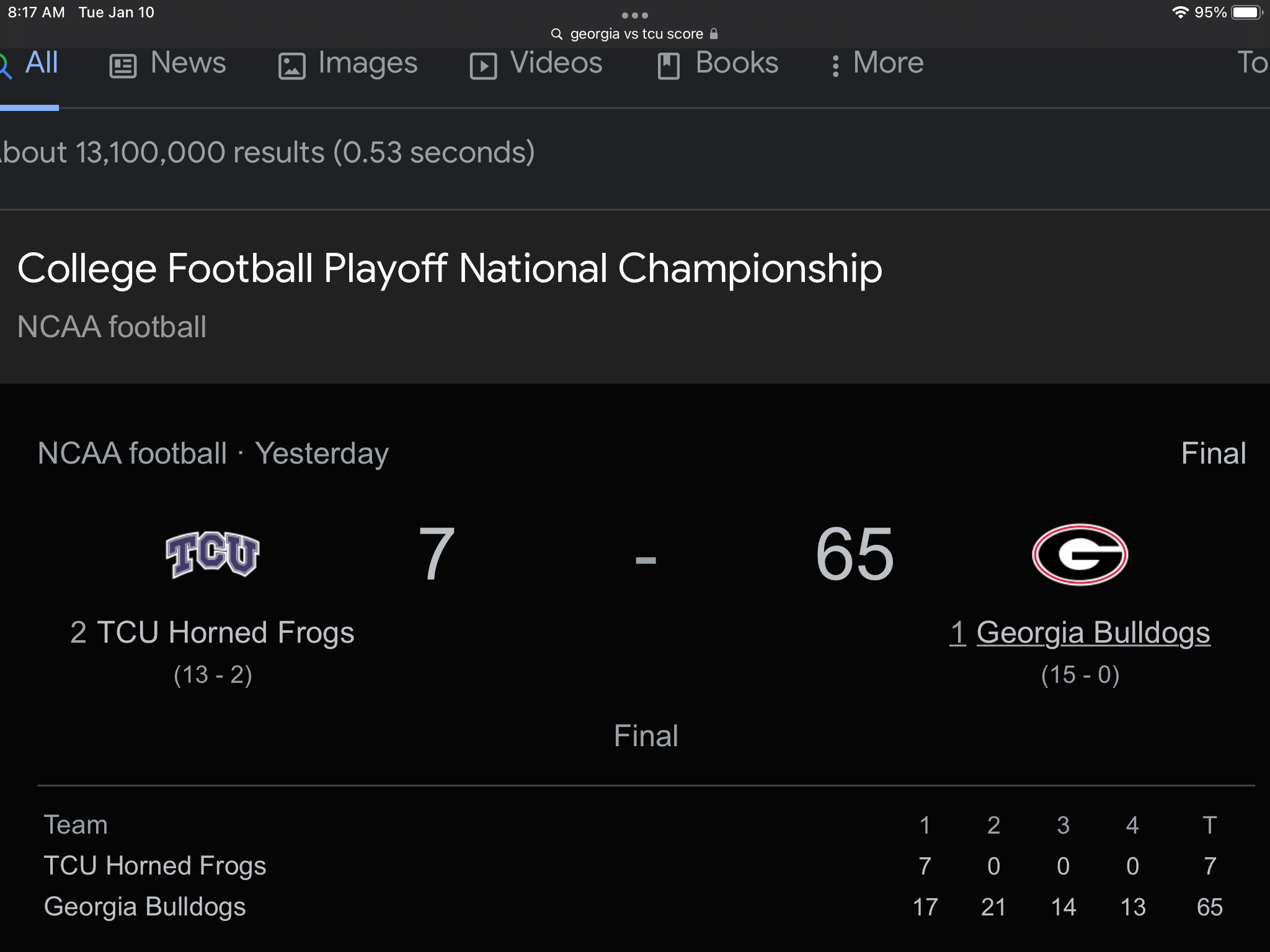This screenshot has width=1270, height=952.
Task: Tap the Georgia Bulldogs G logo
Action: tap(1080, 554)
